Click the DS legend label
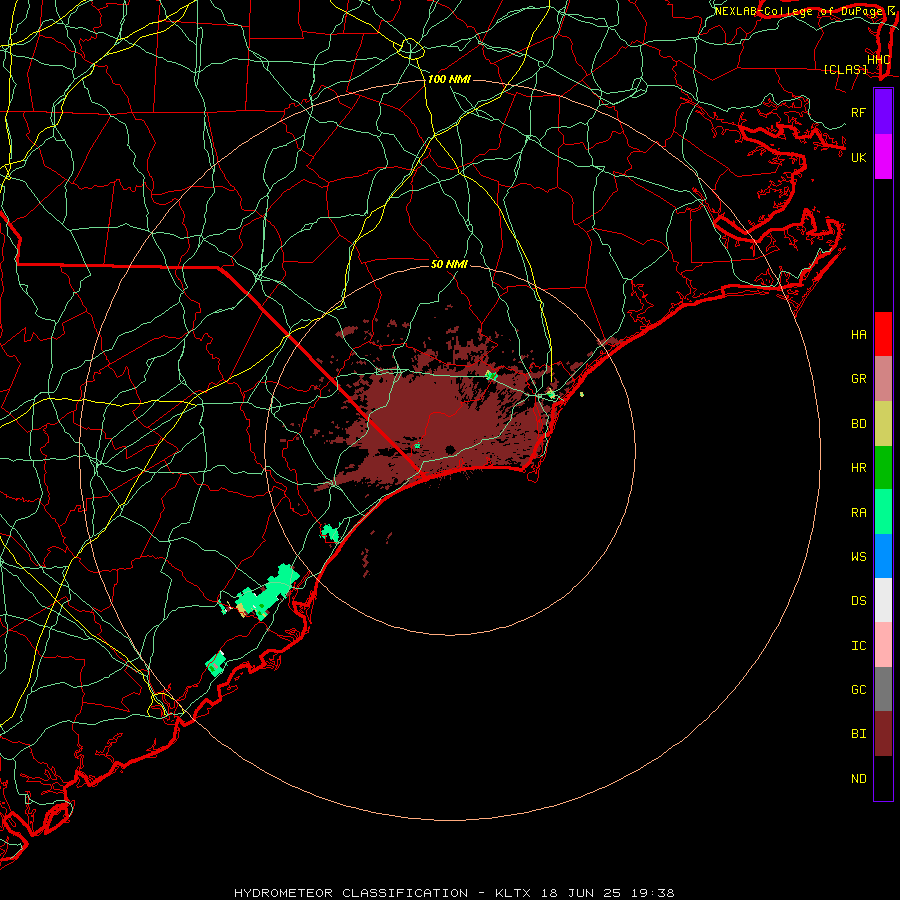The width and height of the screenshot is (900, 900). coord(858,601)
